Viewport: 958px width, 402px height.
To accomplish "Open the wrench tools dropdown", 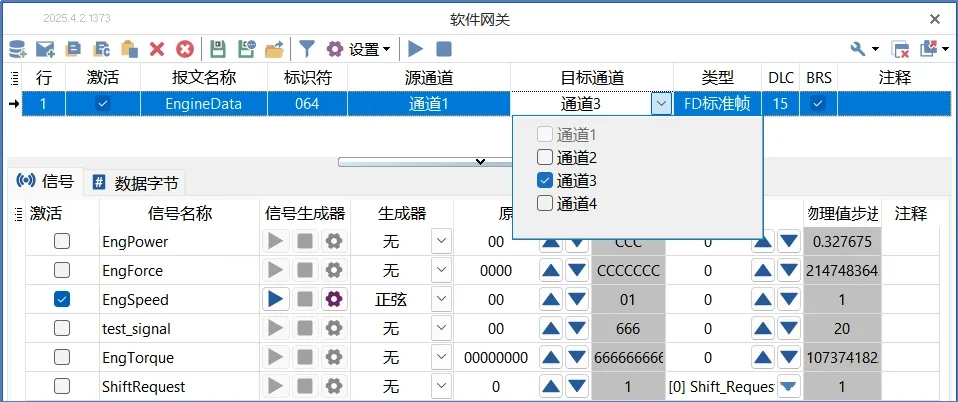I will pyautogui.click(x=864, y=48).
